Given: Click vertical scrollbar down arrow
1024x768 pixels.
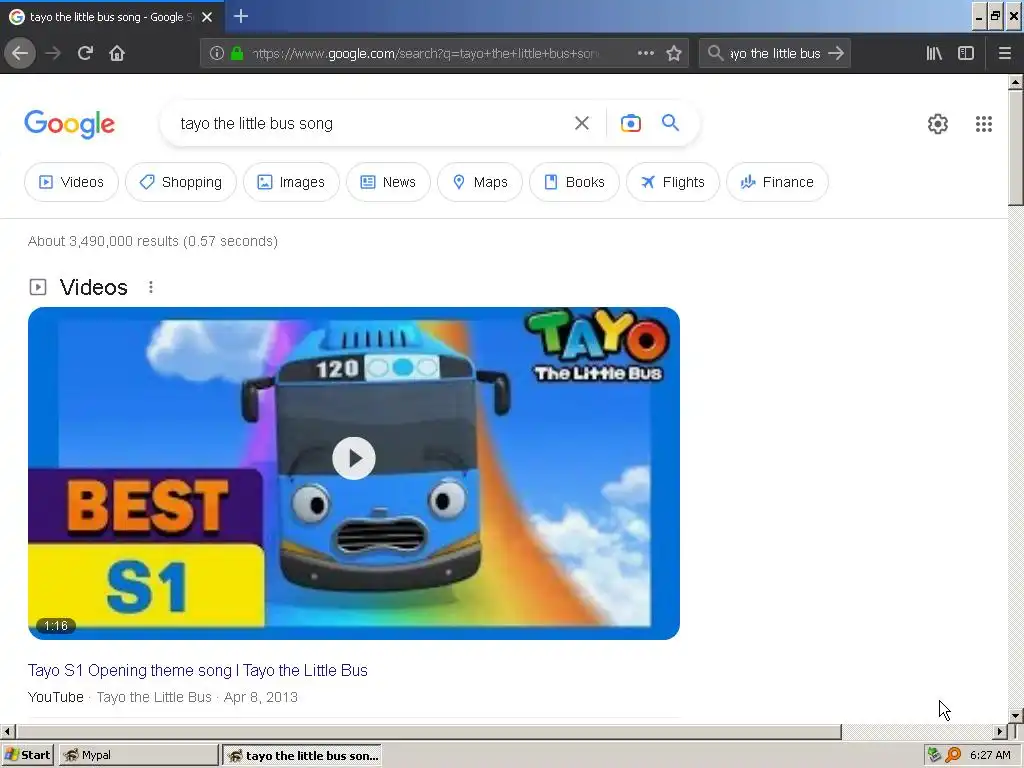Looking at the screenshot, I should 1016,716.
